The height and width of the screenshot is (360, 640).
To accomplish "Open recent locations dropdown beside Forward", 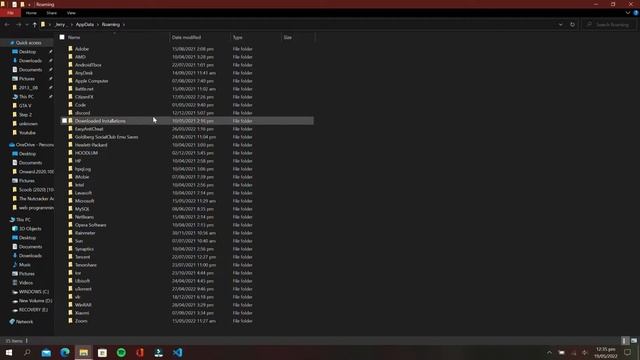I will point(27,24).
